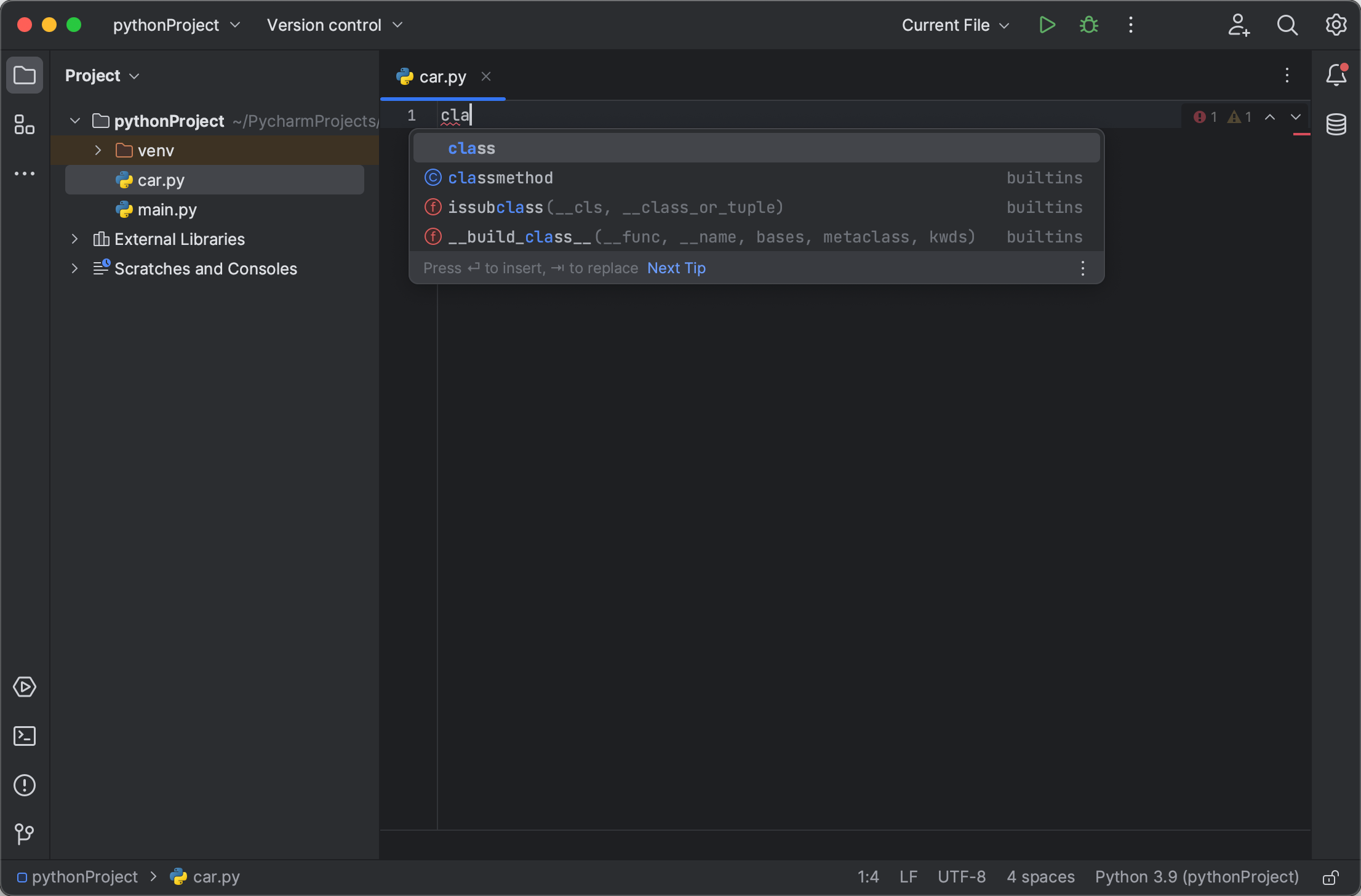Open the Terminal tool window
The width and height of the screenshot is (1361, 896).
[25, 736]
